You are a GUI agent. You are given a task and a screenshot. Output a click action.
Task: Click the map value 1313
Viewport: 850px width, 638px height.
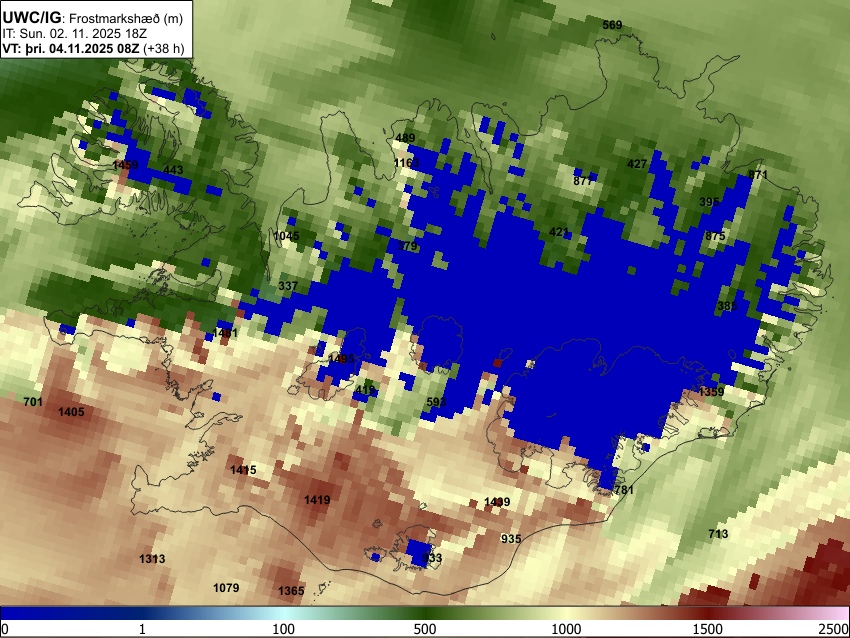click(x=152, y=559)
